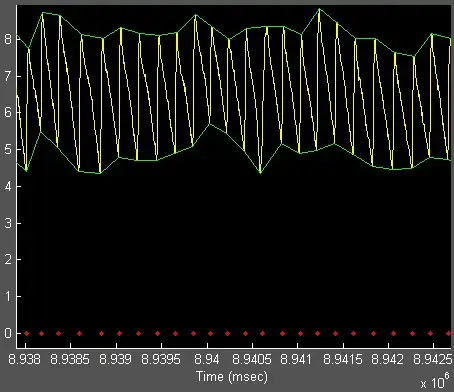Click the tallest peak of the green upper envelope
The image size is (454, 392).
[x=319, y=9]
